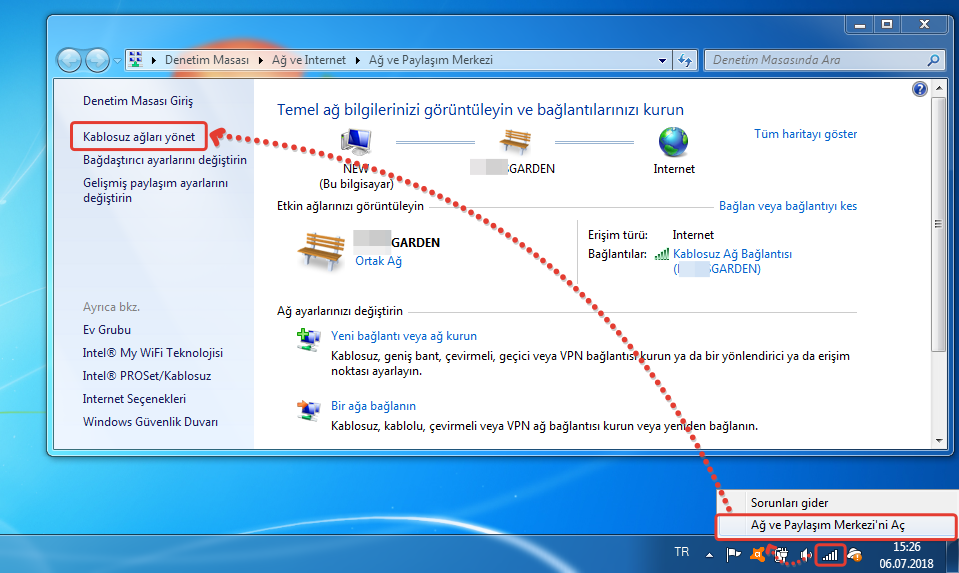Image resolution: width=959 pixels, height=573 pixels.
Task: Click the park bench network icon under active networks
Action: point(322,250)
